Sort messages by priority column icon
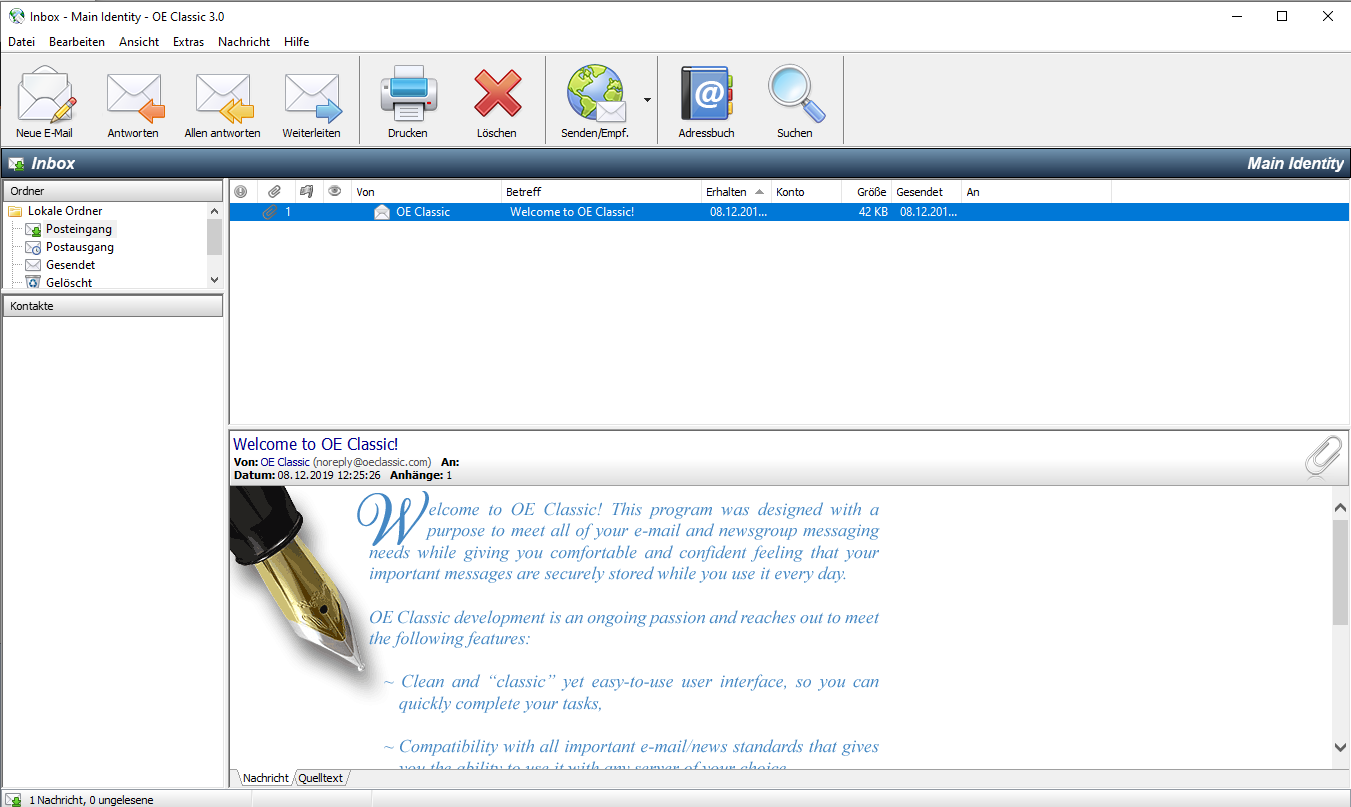Viewport: 1351px width, 807px height. pos(240,191)
